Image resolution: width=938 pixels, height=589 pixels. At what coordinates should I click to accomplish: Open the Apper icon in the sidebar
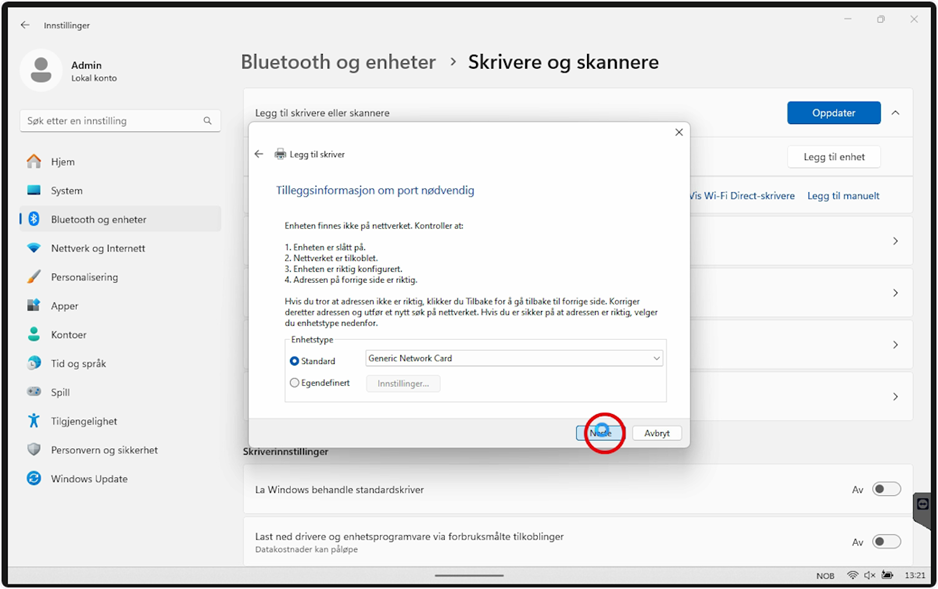pyautogui.click(x=34, y=306)
